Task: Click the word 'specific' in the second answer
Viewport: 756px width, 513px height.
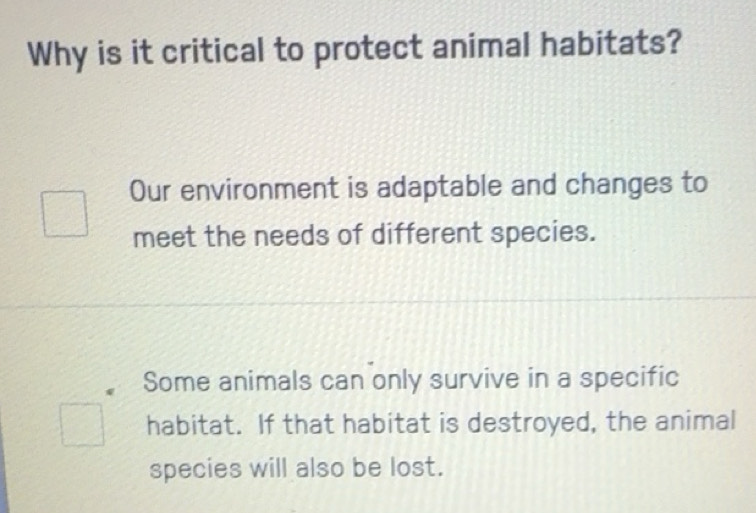Action: coord(629,378)
